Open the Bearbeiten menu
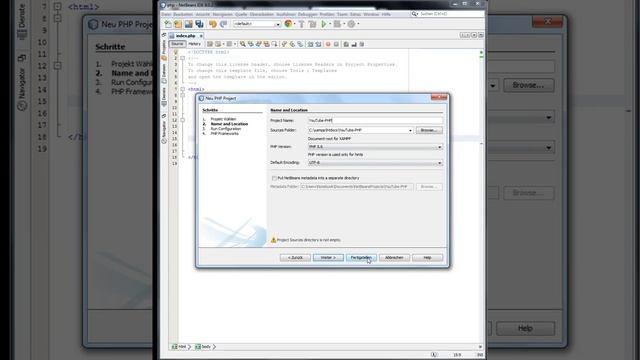The height and width of the screenshot is (360, 640). pos(183,14)
